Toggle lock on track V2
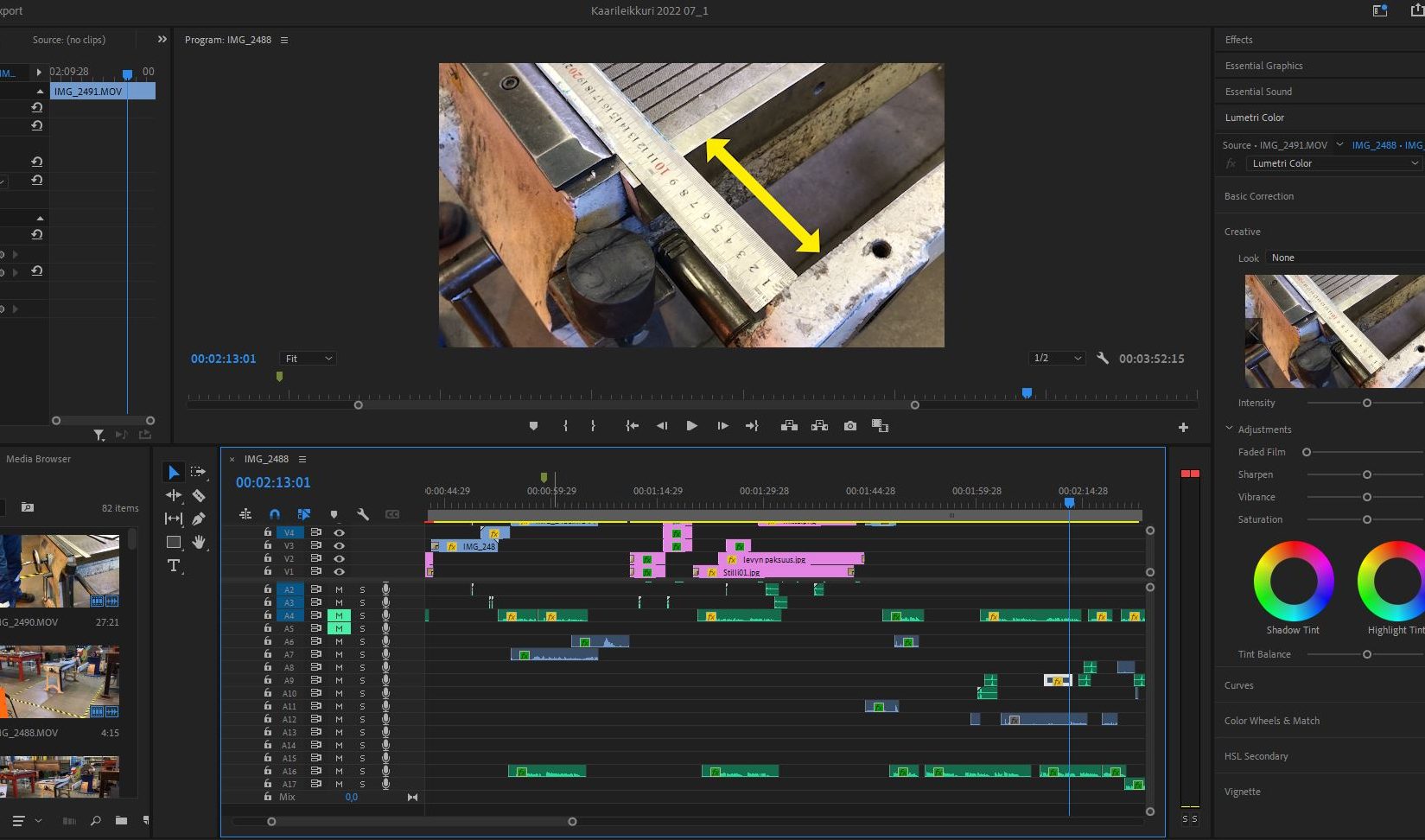The image size is (1425, 840). point(268,558)
